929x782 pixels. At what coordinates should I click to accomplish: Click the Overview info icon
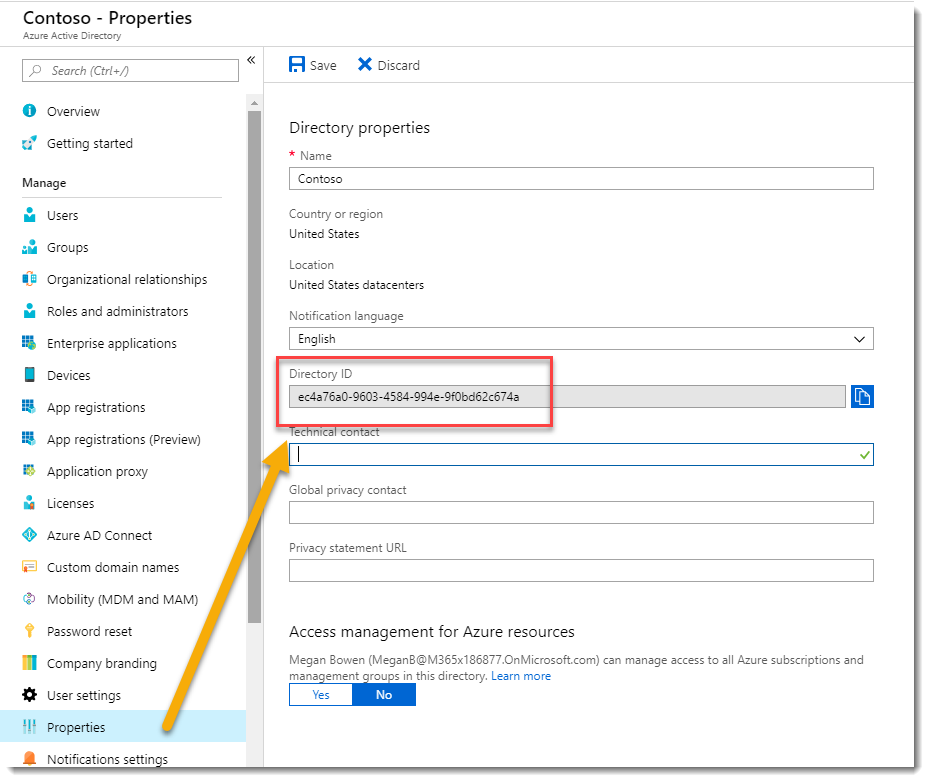pyautogui.click(x=29, y=111)
